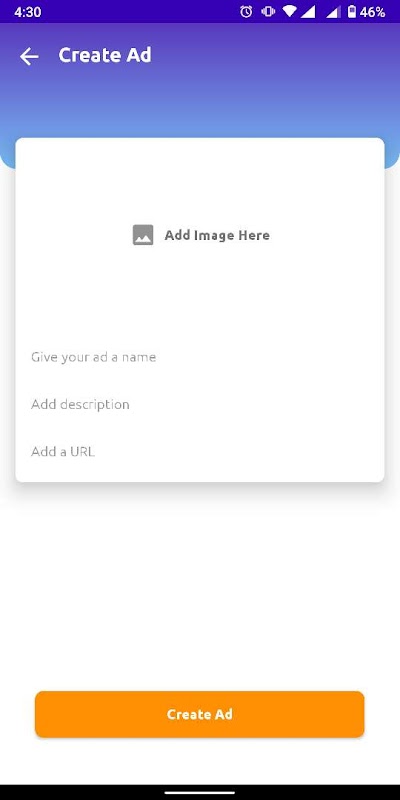The image size is (400, 800).
Task: Go back using the header arrow
Action: click(29, 56)
